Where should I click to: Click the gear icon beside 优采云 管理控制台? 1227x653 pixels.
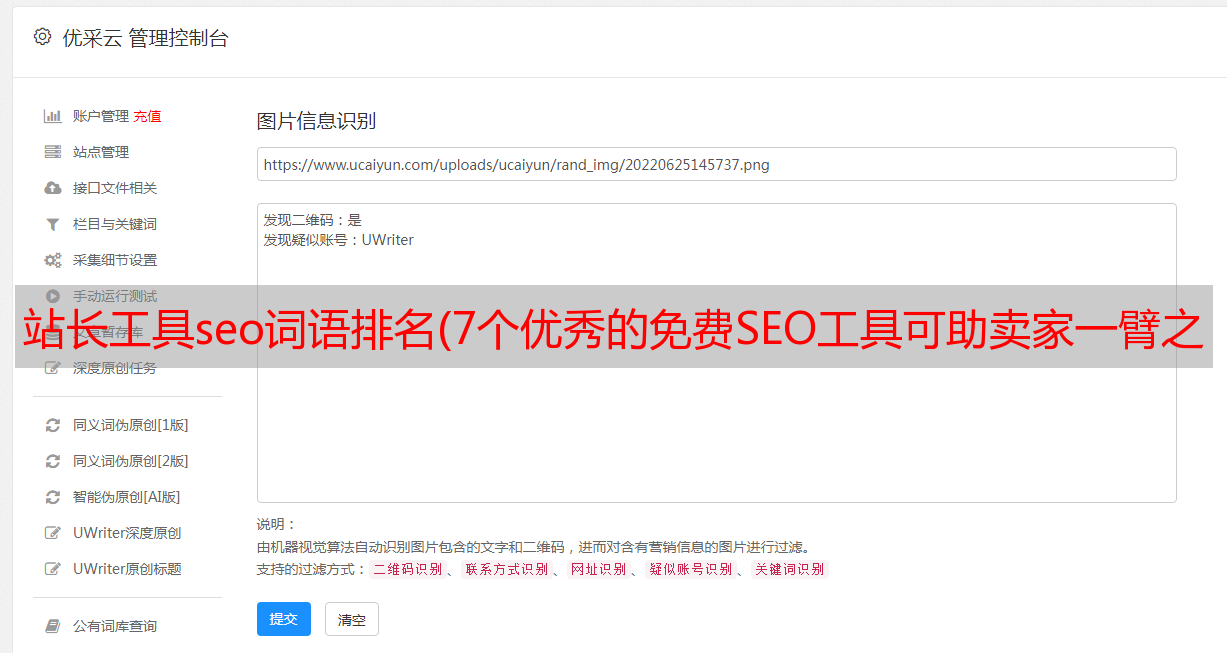42,37
